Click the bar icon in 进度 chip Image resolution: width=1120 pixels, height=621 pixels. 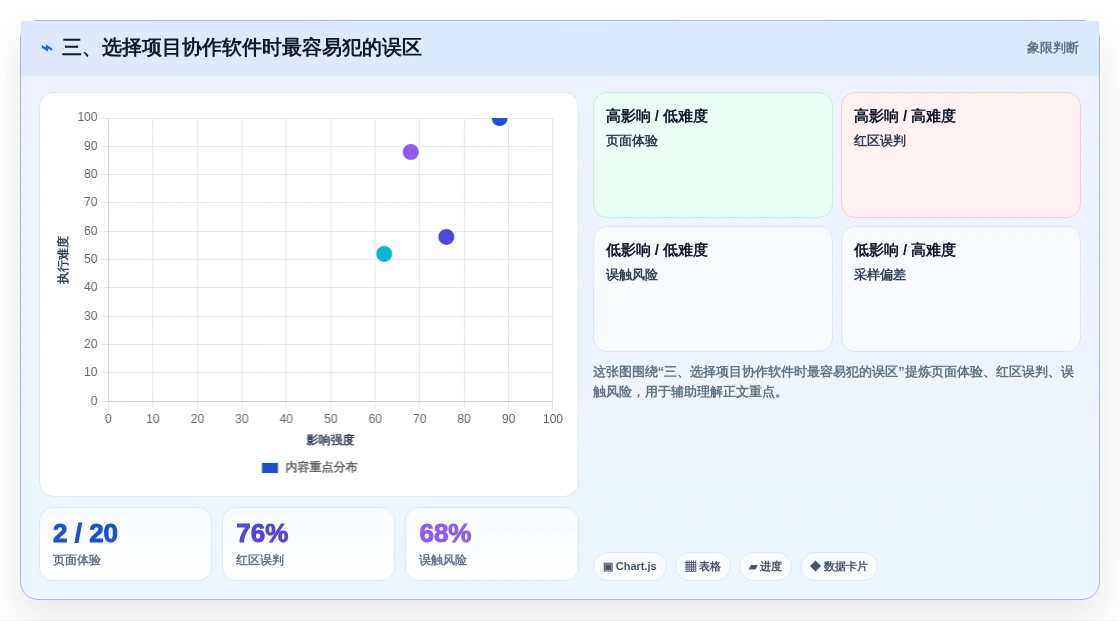coord(753,567)
